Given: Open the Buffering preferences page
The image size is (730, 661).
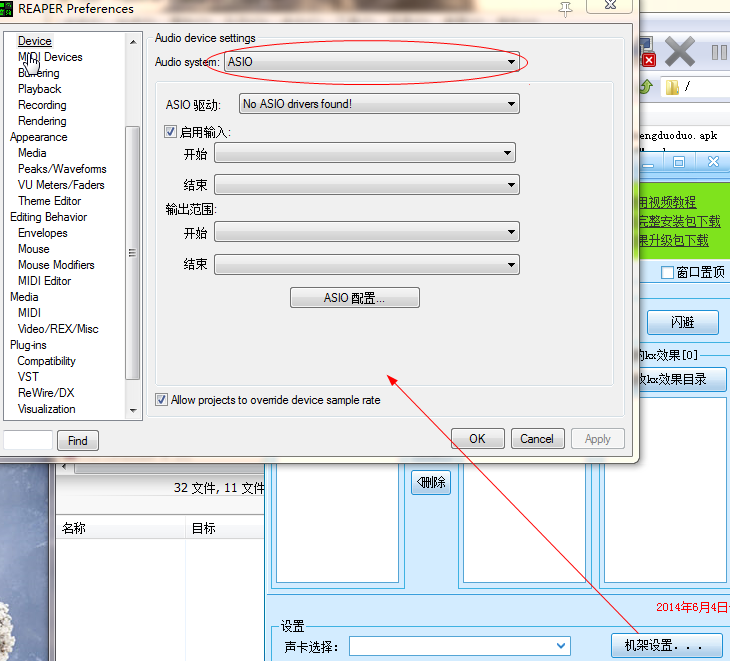Looking at the screenshot, I should click(x=39, y=73).
